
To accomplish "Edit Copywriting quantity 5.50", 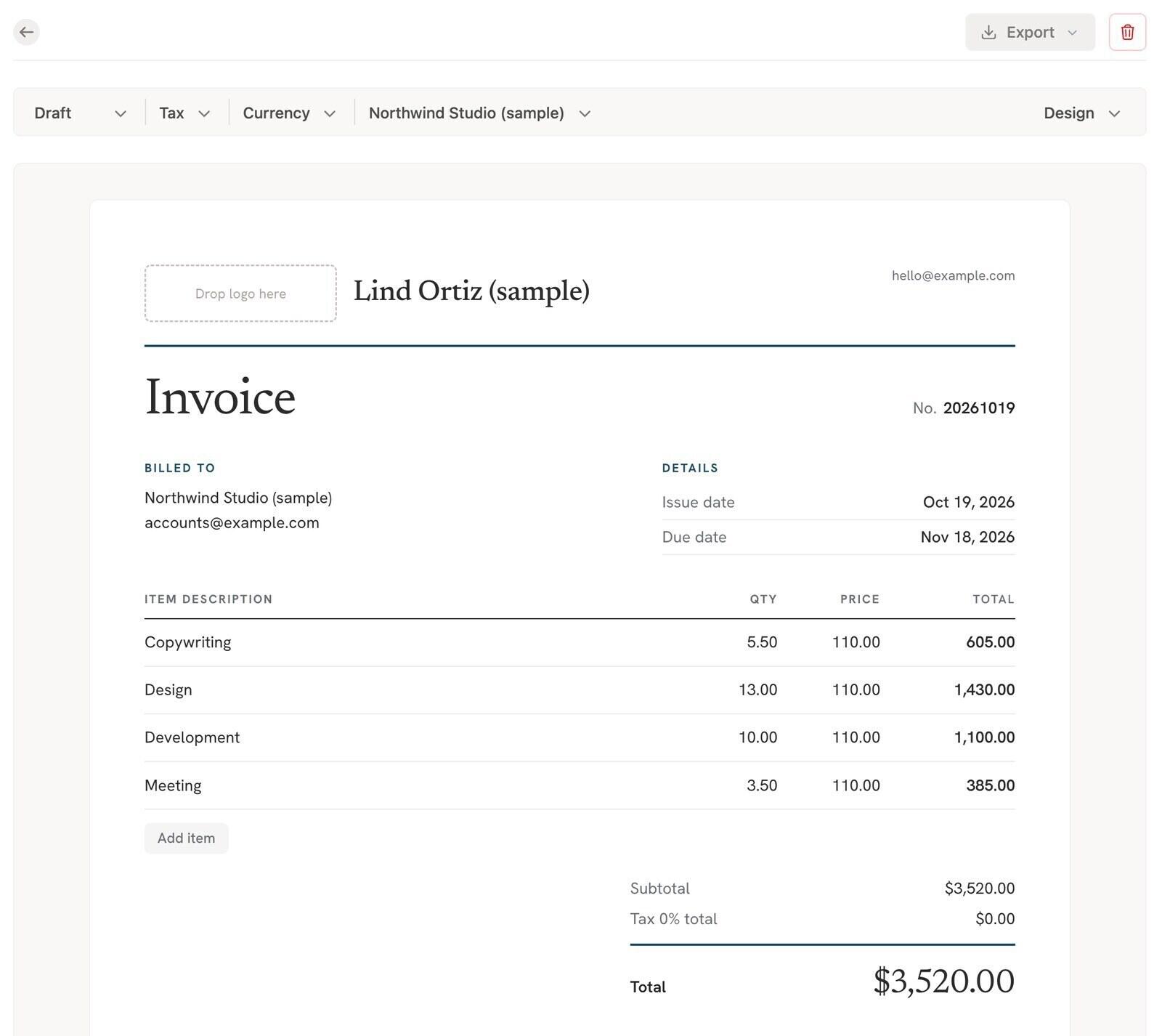I will tap(762, 643).
